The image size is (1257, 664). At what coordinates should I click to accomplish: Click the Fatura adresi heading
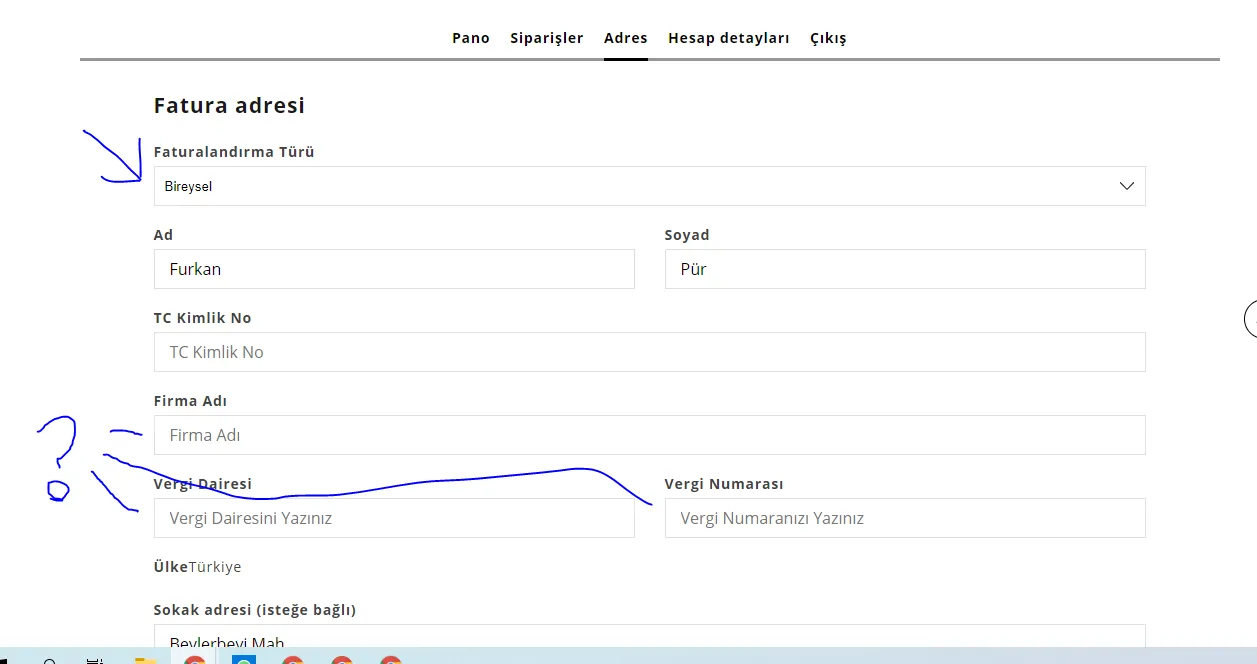[229, 105]
